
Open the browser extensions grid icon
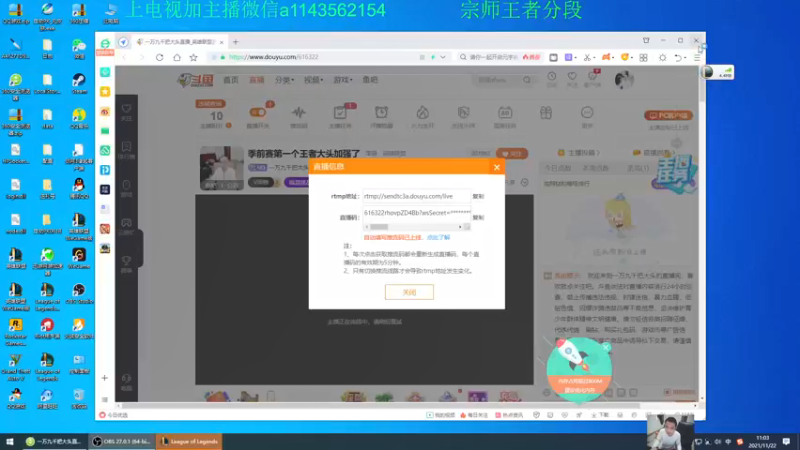point(643,58)
